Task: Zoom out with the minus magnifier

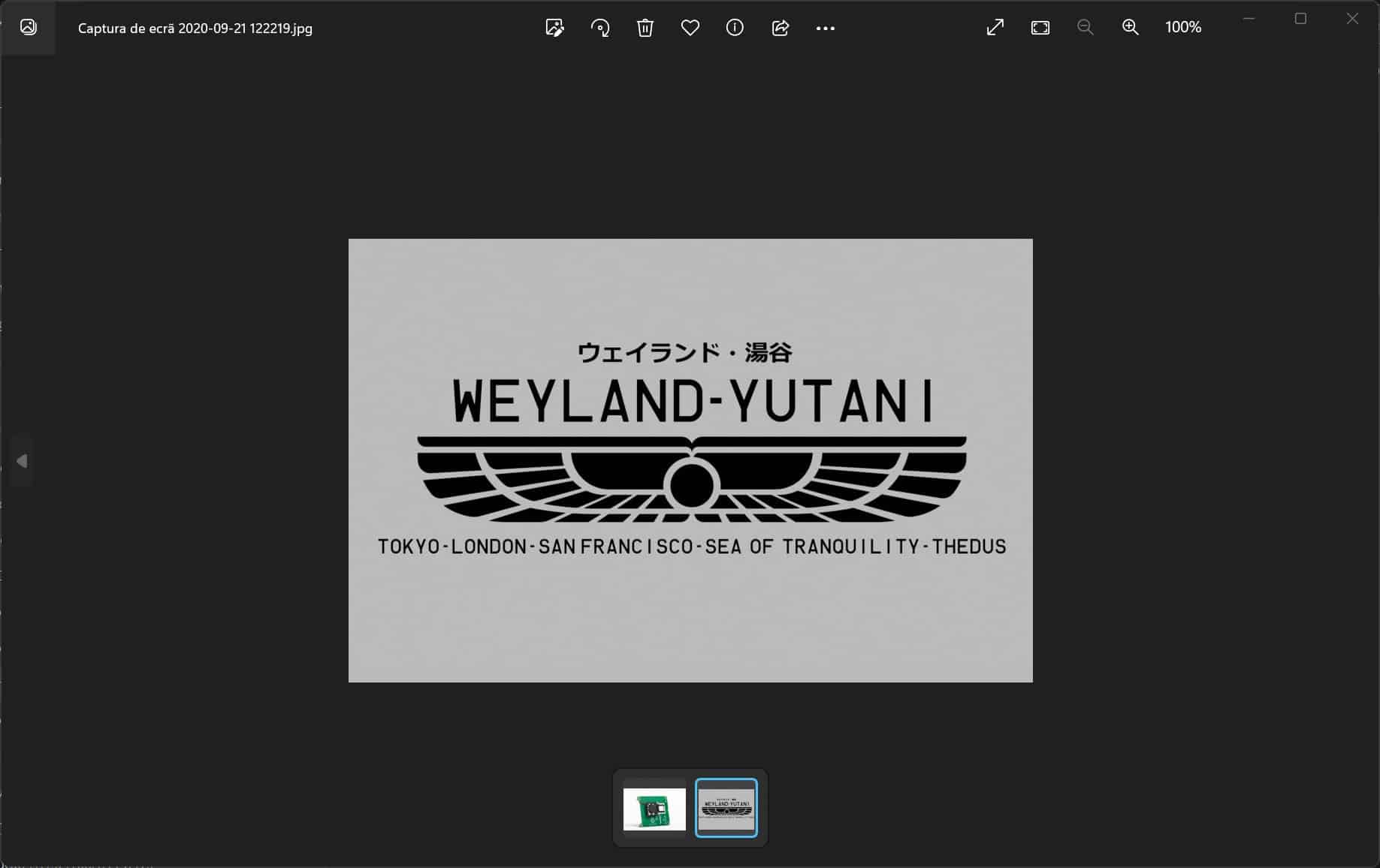Action: point(1085,28)
